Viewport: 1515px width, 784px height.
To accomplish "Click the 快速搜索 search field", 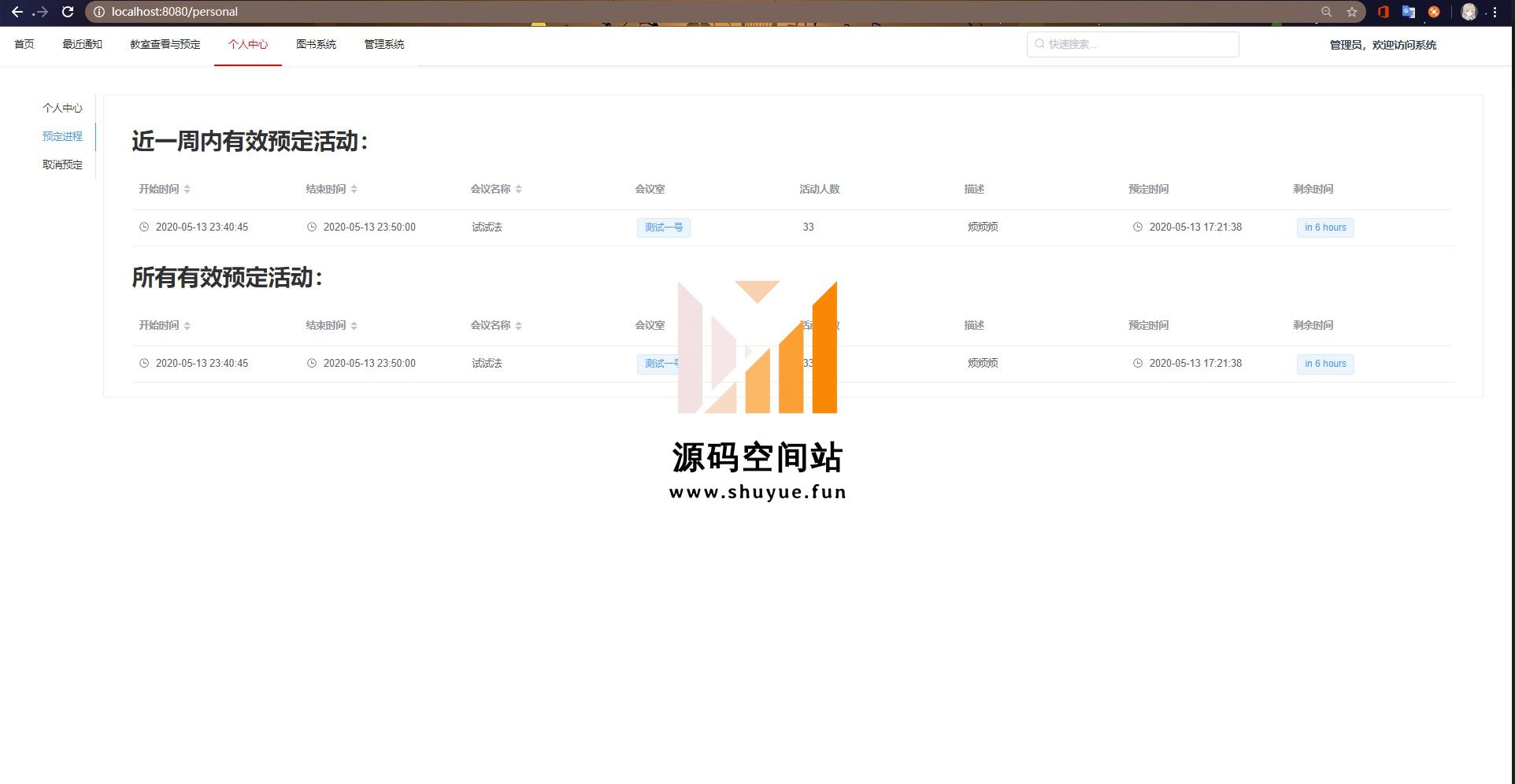I will pos(1133,44).
